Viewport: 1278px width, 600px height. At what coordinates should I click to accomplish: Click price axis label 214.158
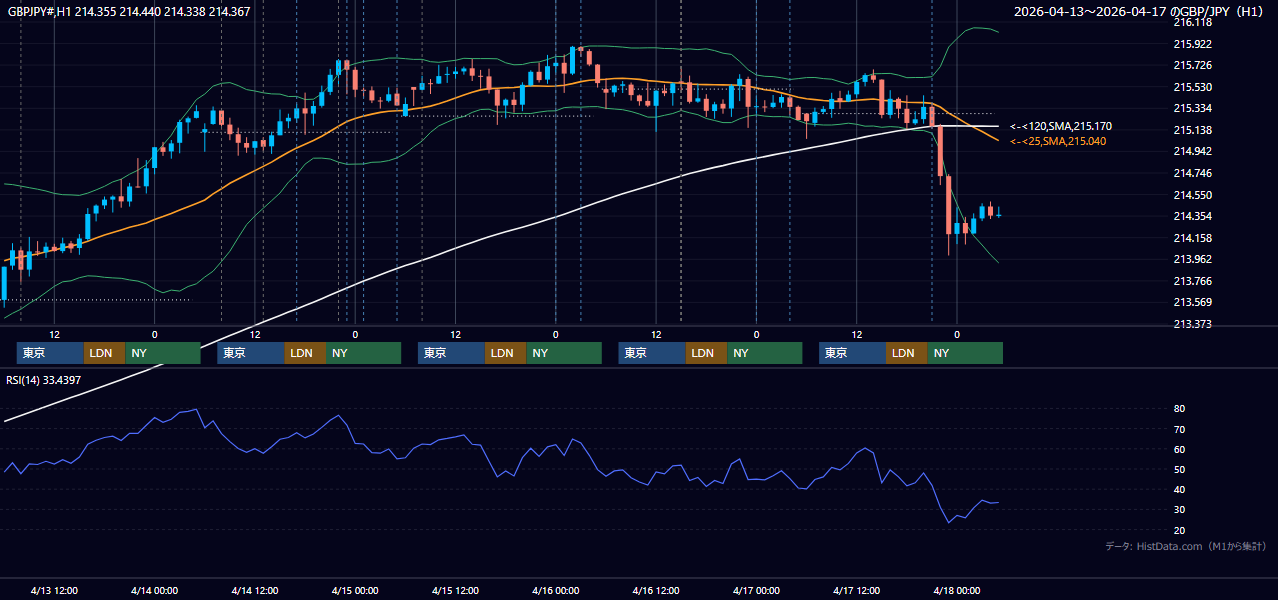click(x=1192, y=238)
